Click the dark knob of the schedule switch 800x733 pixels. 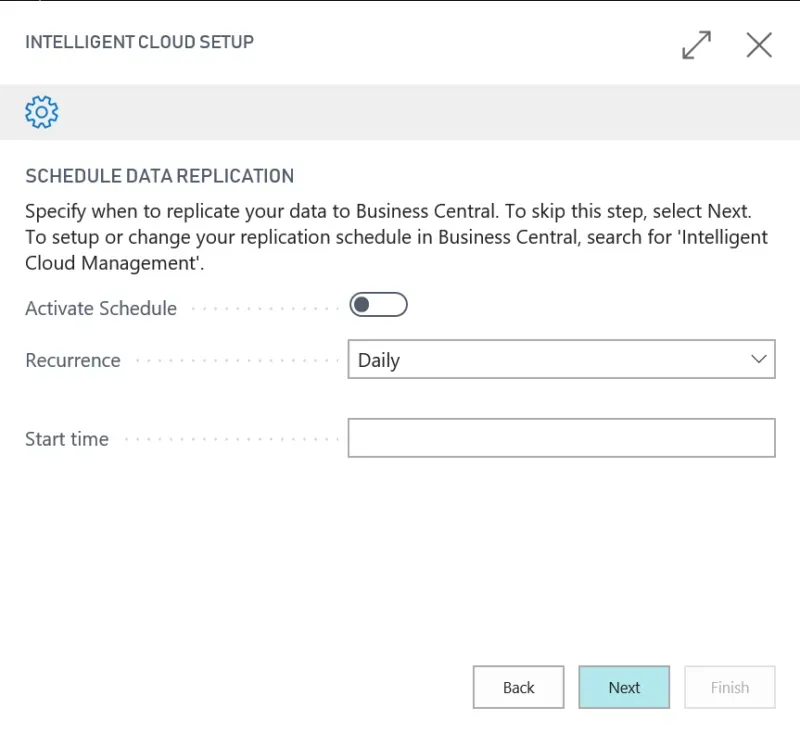[x=362, y=305]
